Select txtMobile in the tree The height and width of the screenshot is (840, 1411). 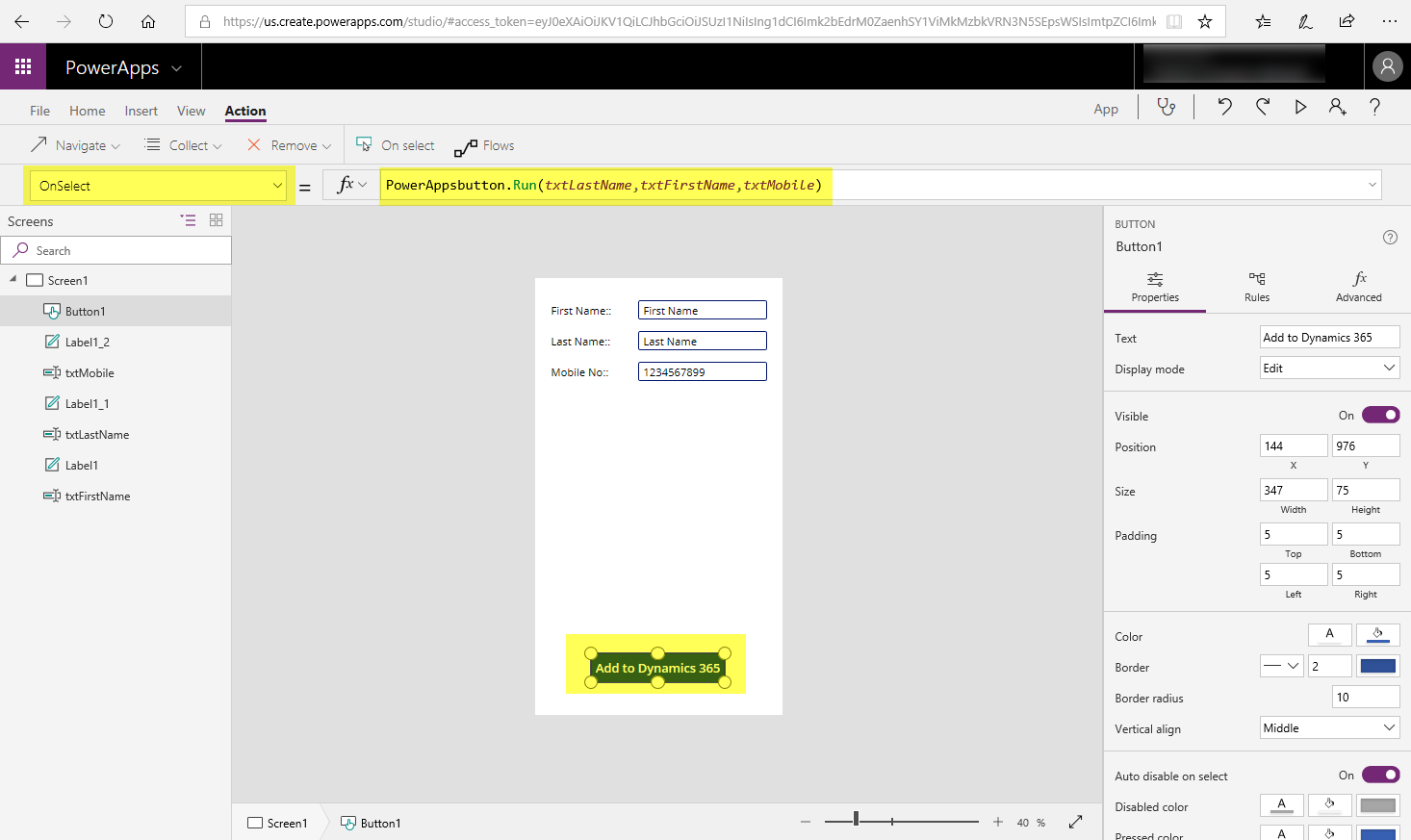click(90, 372)
